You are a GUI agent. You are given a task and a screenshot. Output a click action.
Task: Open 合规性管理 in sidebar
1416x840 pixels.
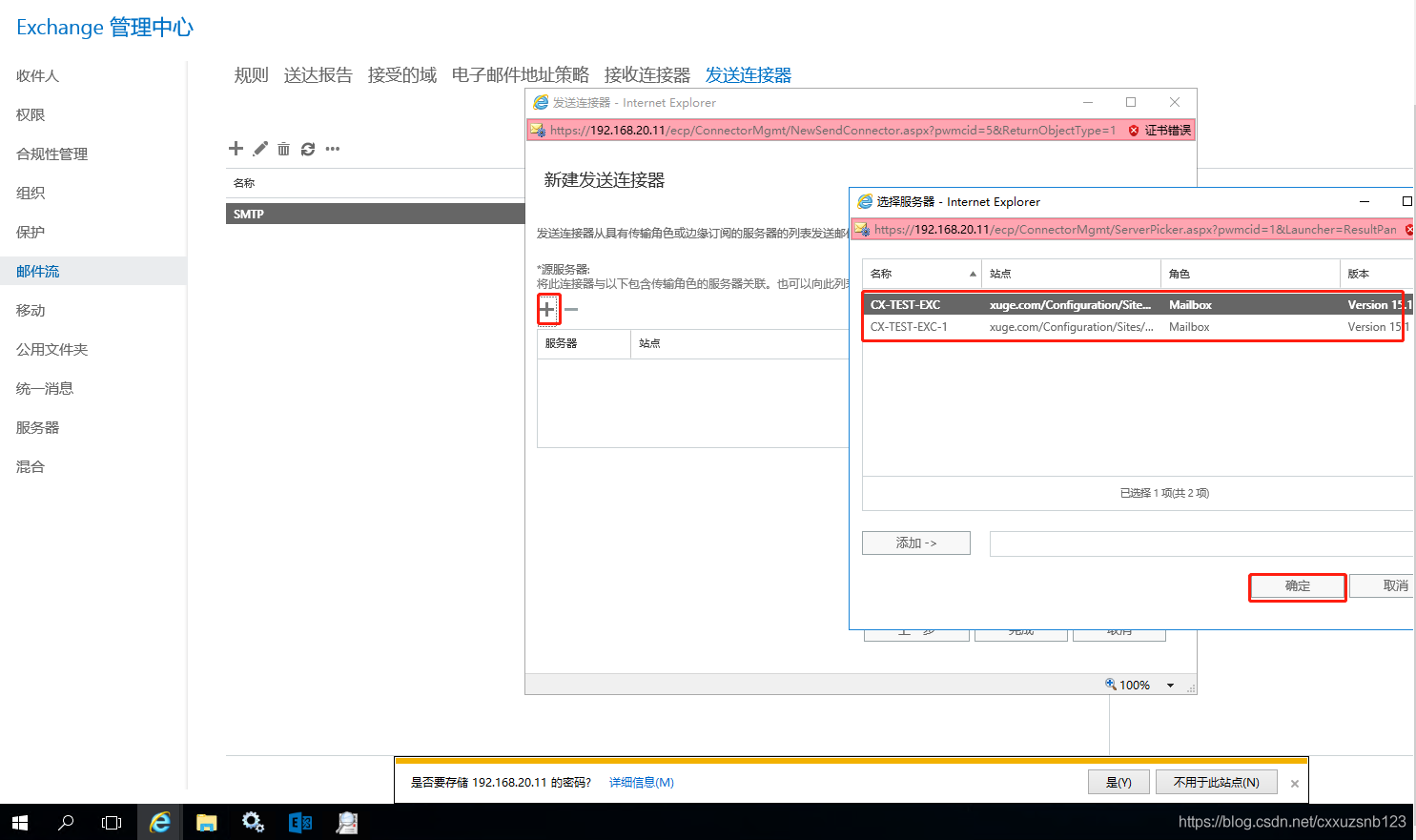[52, 154]
